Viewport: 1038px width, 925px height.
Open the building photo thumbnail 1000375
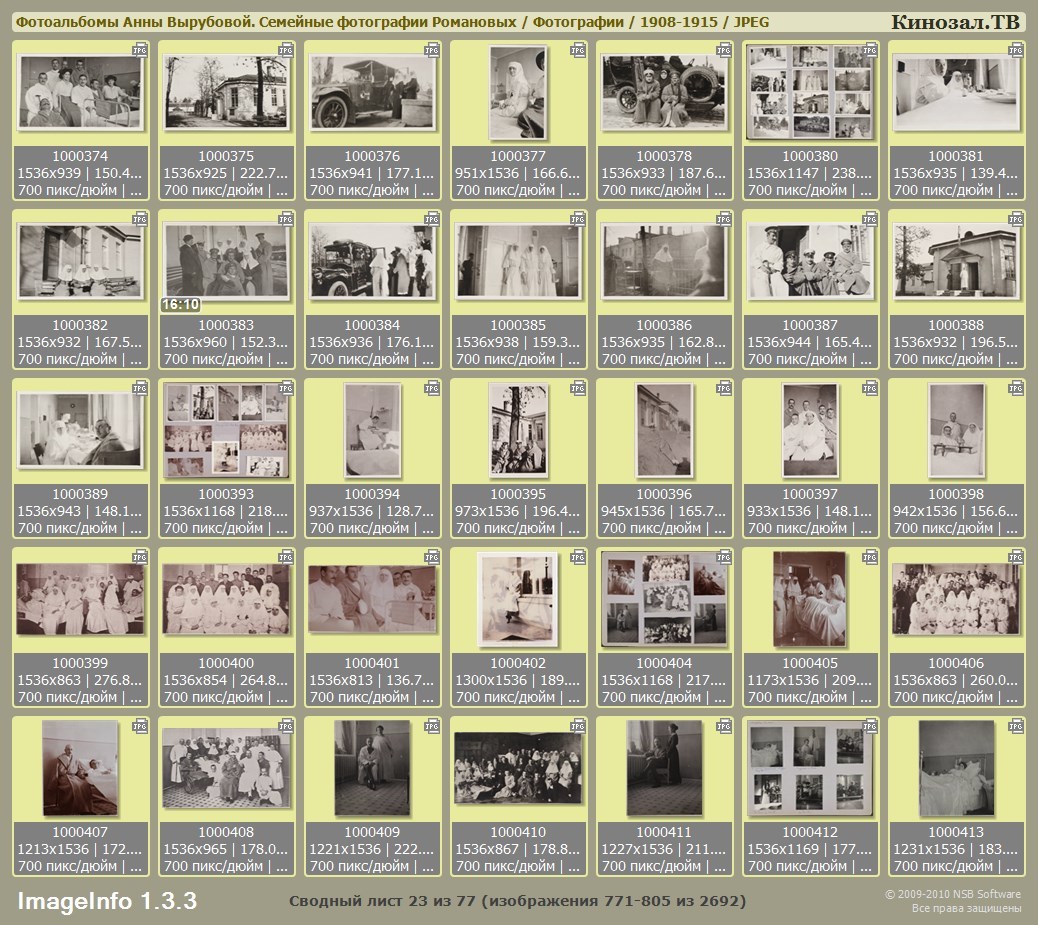226,92
